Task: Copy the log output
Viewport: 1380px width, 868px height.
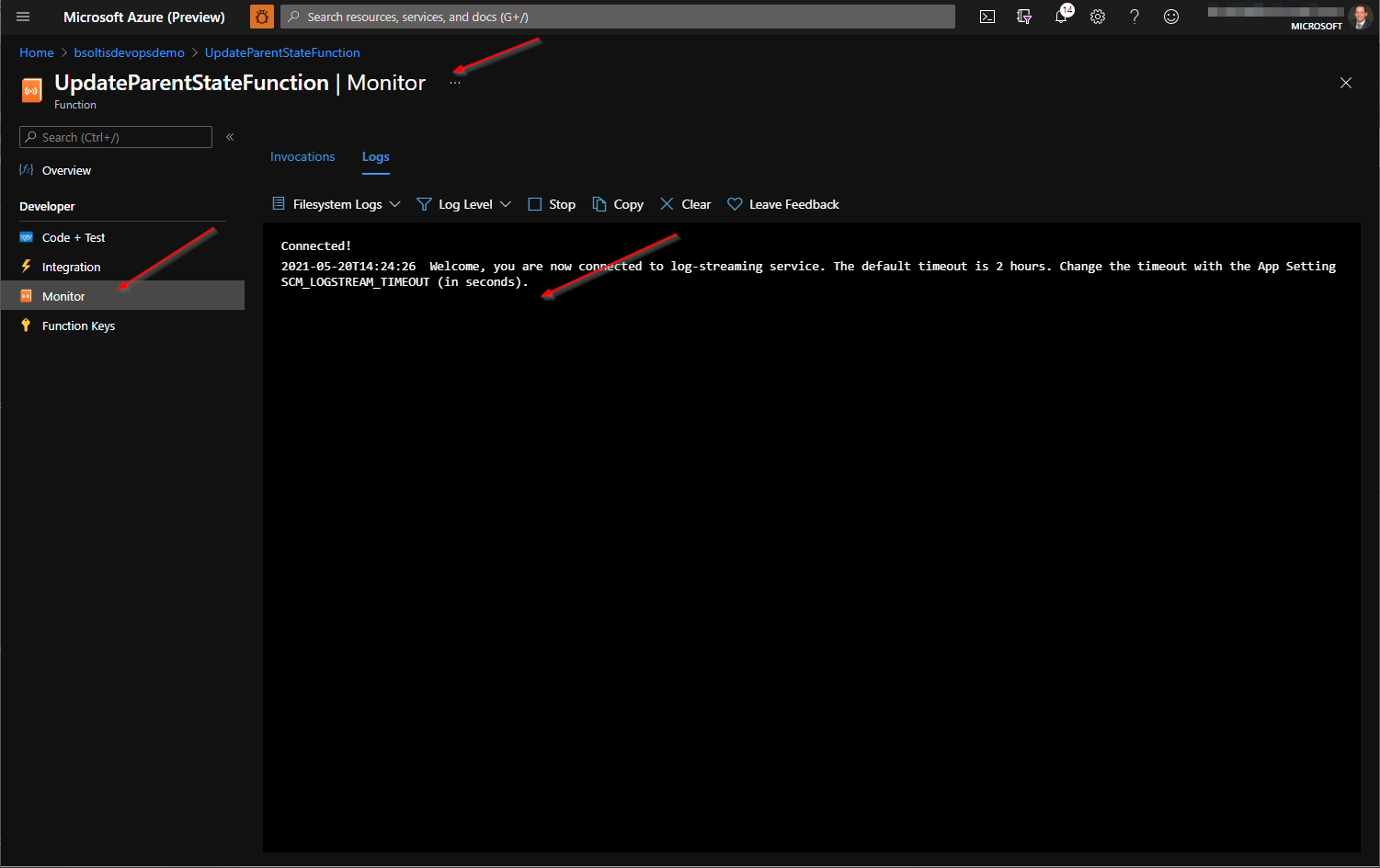Action: click(x=618, y=204)
